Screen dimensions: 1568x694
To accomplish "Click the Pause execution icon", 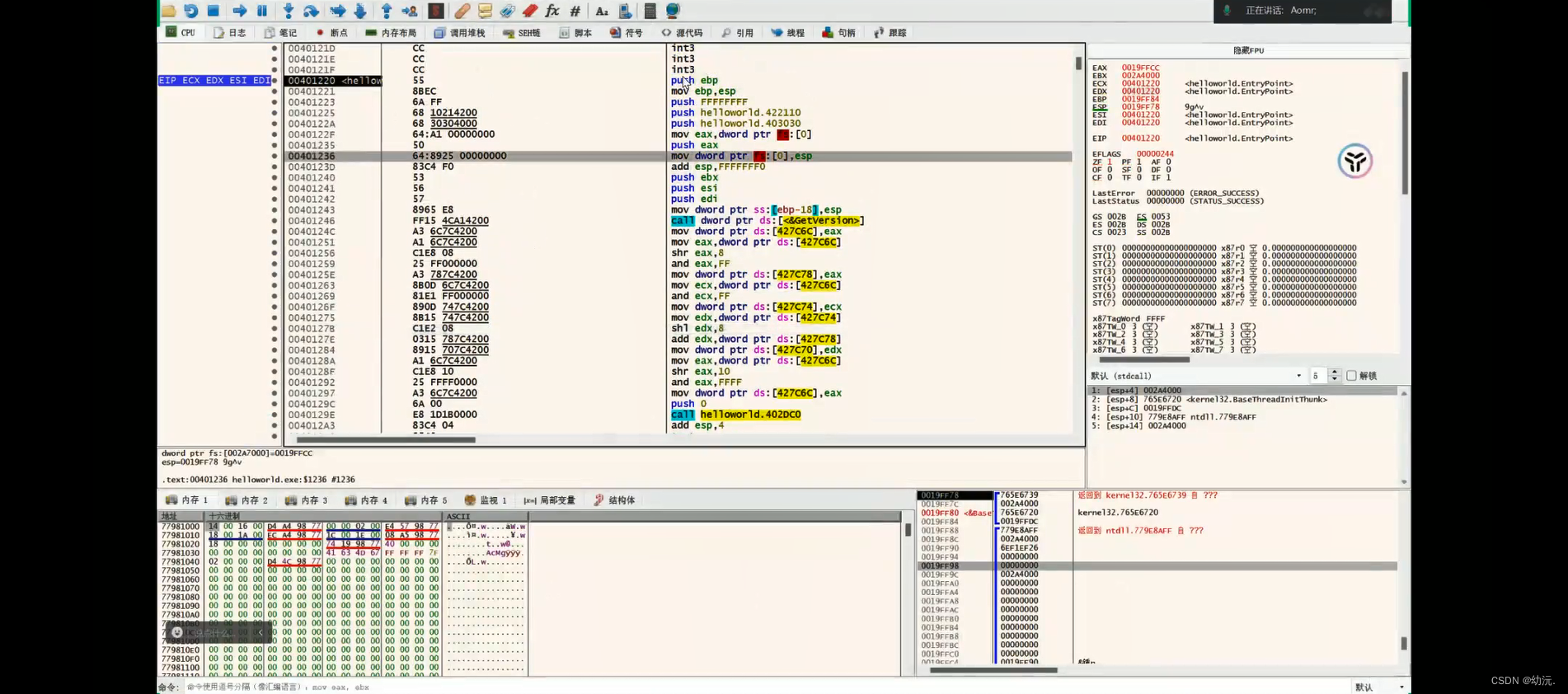I will [262, 11].
